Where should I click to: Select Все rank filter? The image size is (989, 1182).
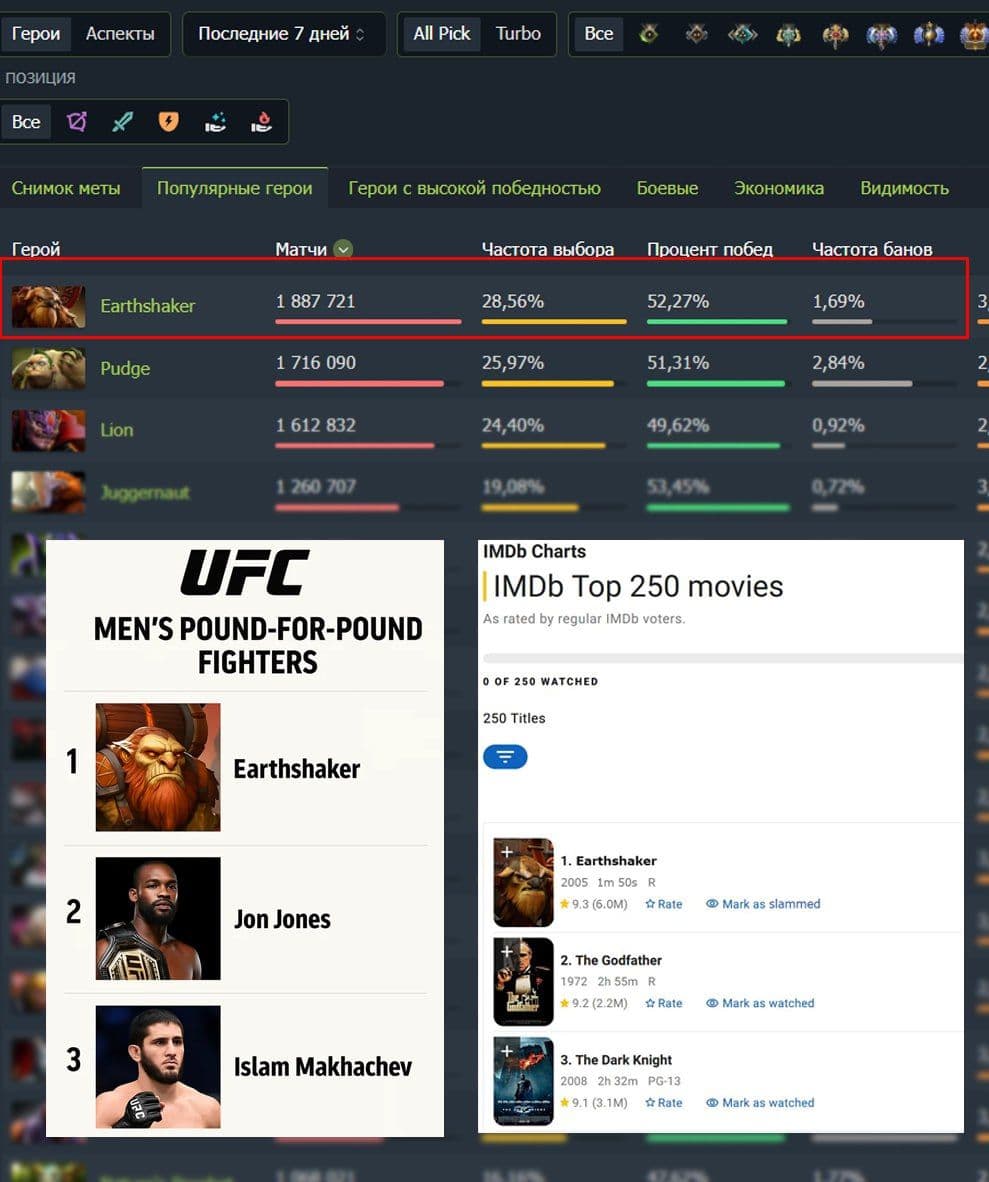(599, 34)
